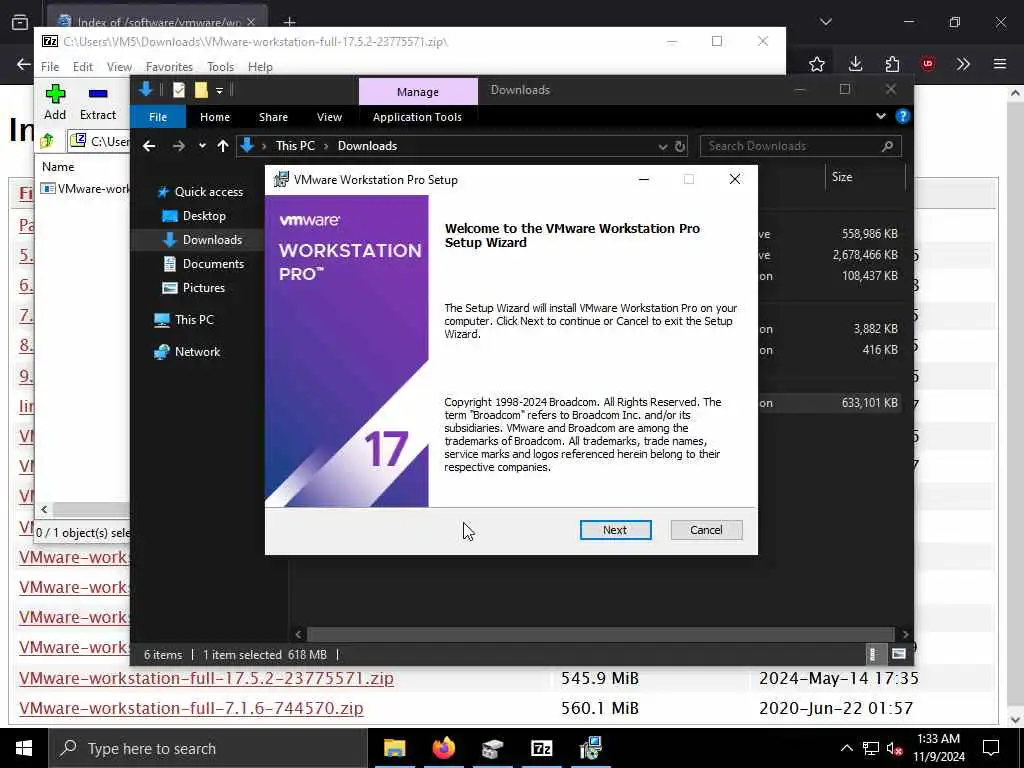Open the File menu in 7-Zip
Image resolution: width=1024 pixels, height=768 pixels.
50,67
